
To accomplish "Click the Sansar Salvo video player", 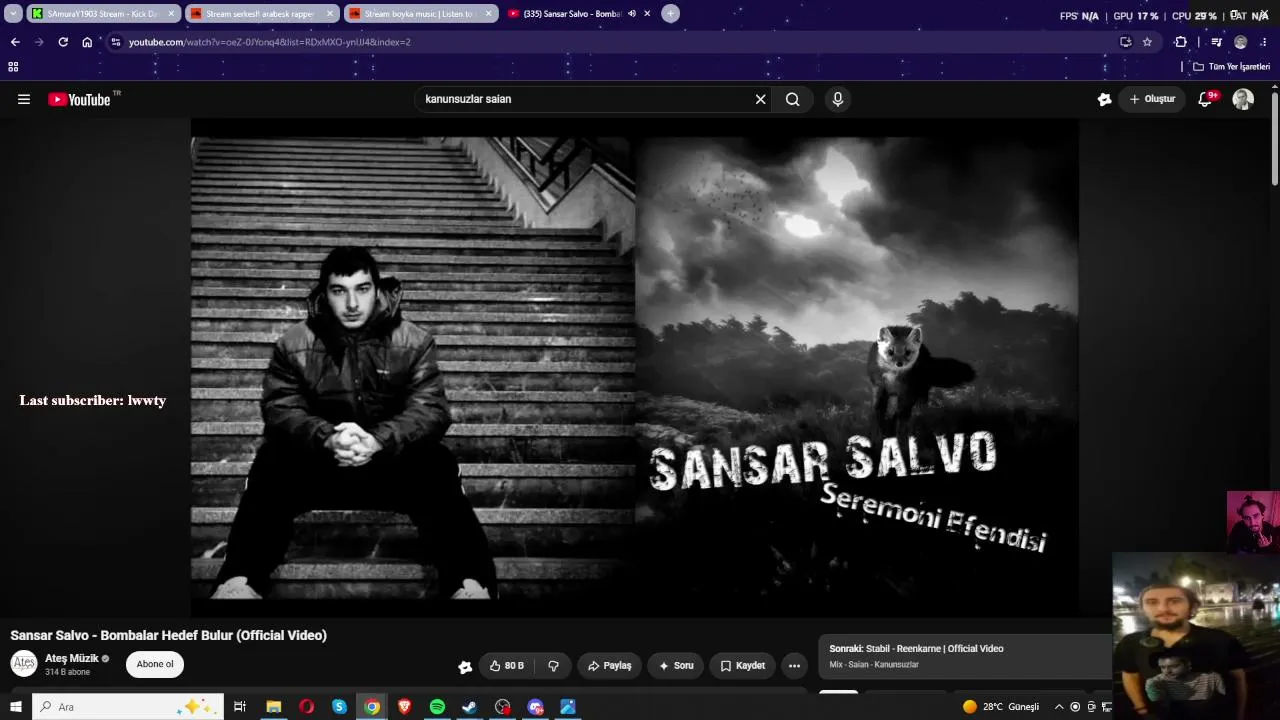I will 634,367.
